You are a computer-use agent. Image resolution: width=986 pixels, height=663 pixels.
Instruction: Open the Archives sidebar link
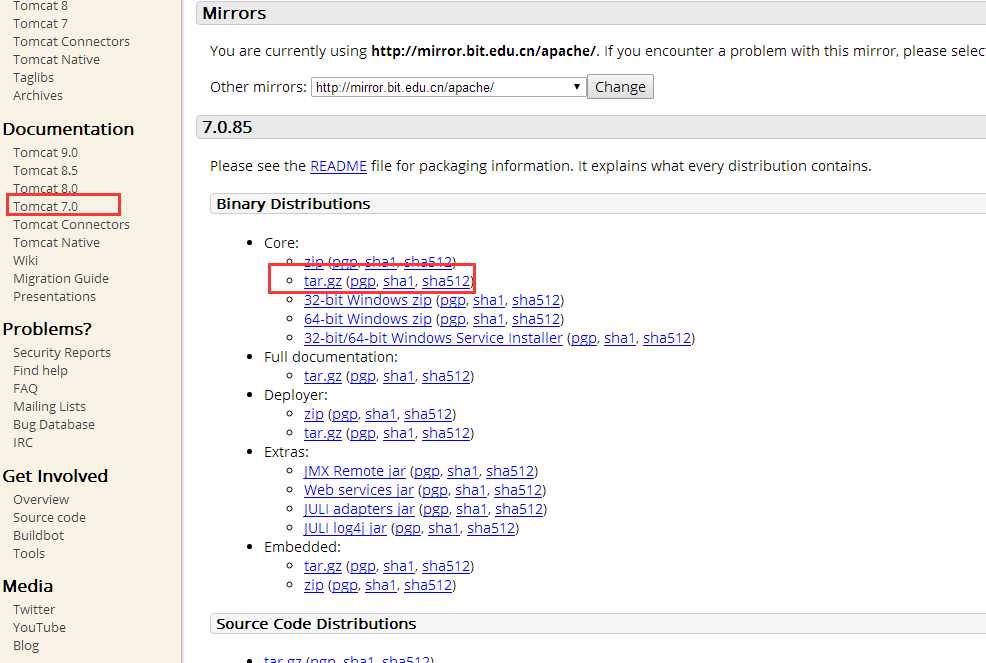coord(38,96)
